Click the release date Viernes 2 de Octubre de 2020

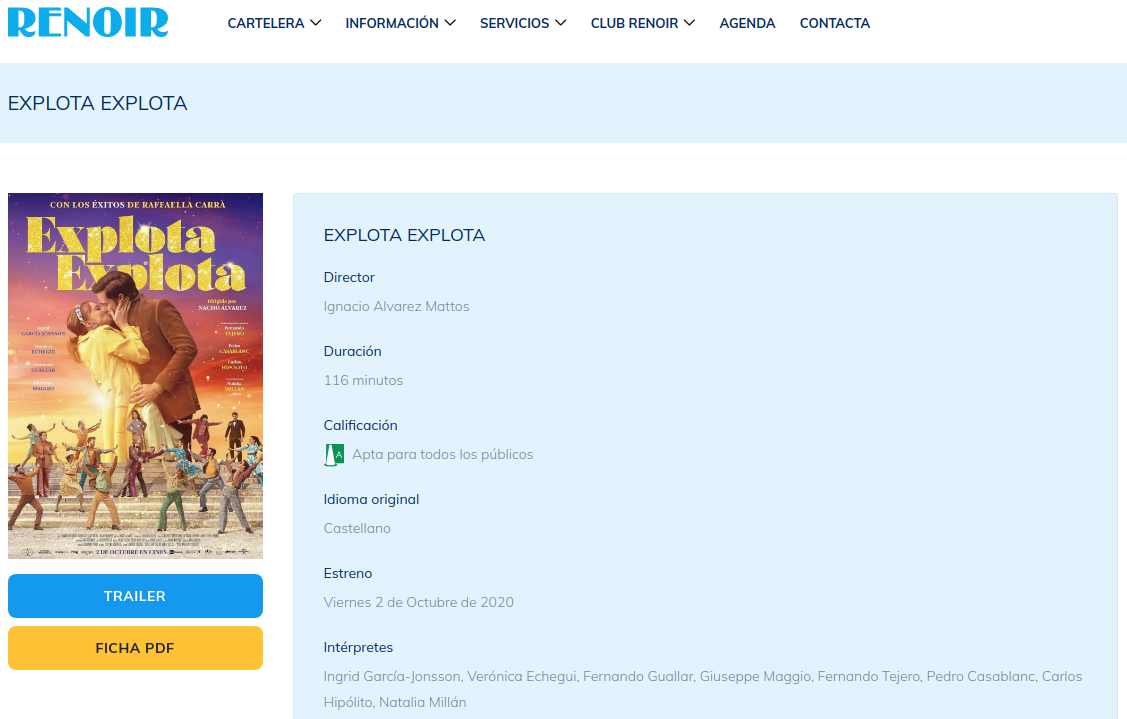[418, 603]
